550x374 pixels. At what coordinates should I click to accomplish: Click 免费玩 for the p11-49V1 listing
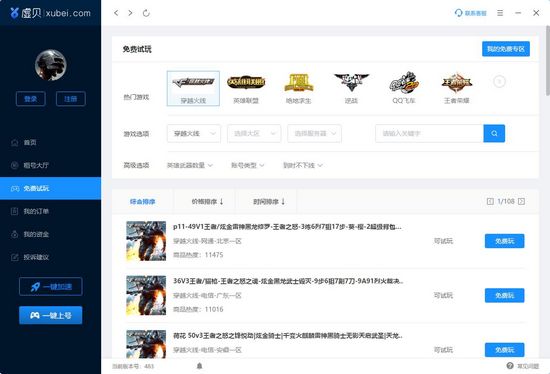tap(505, 241)
